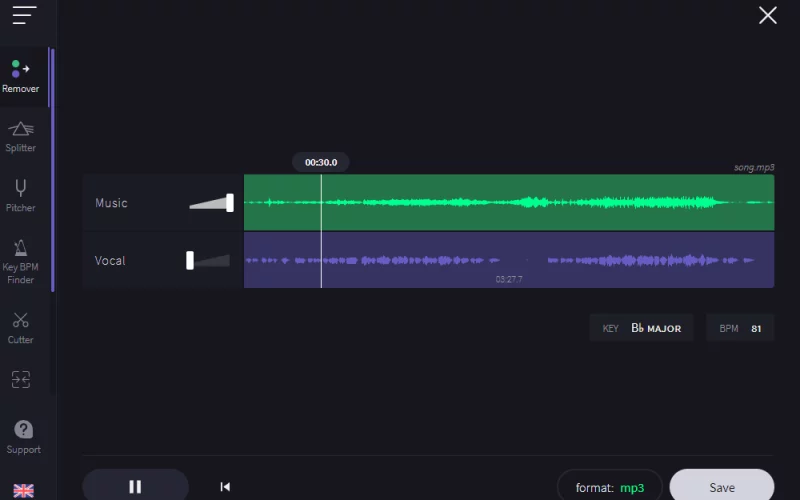Adjust the Music volume slider
800x500 pixels.
click(x=211, y=203)
